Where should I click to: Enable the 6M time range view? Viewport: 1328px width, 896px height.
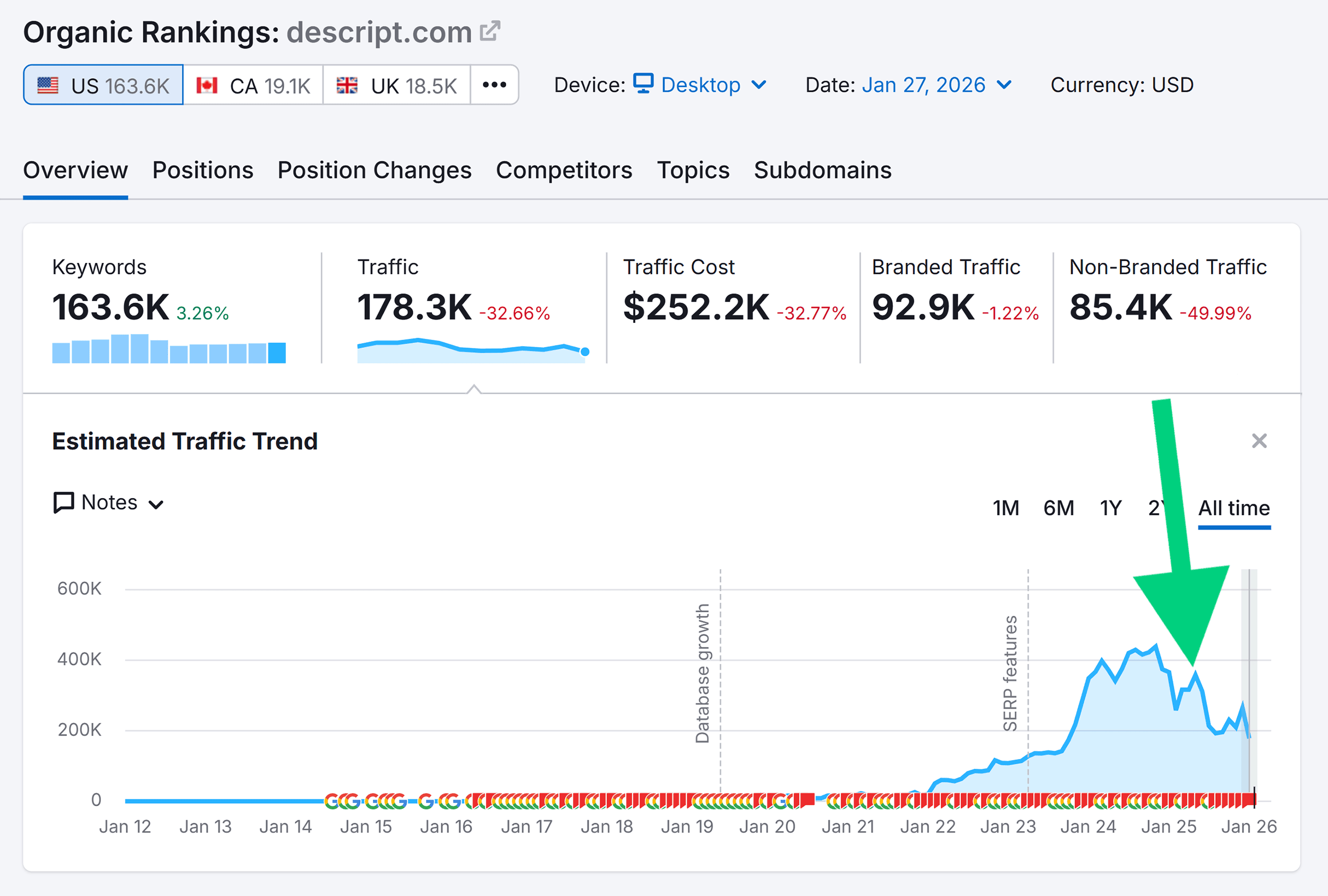1059,508
